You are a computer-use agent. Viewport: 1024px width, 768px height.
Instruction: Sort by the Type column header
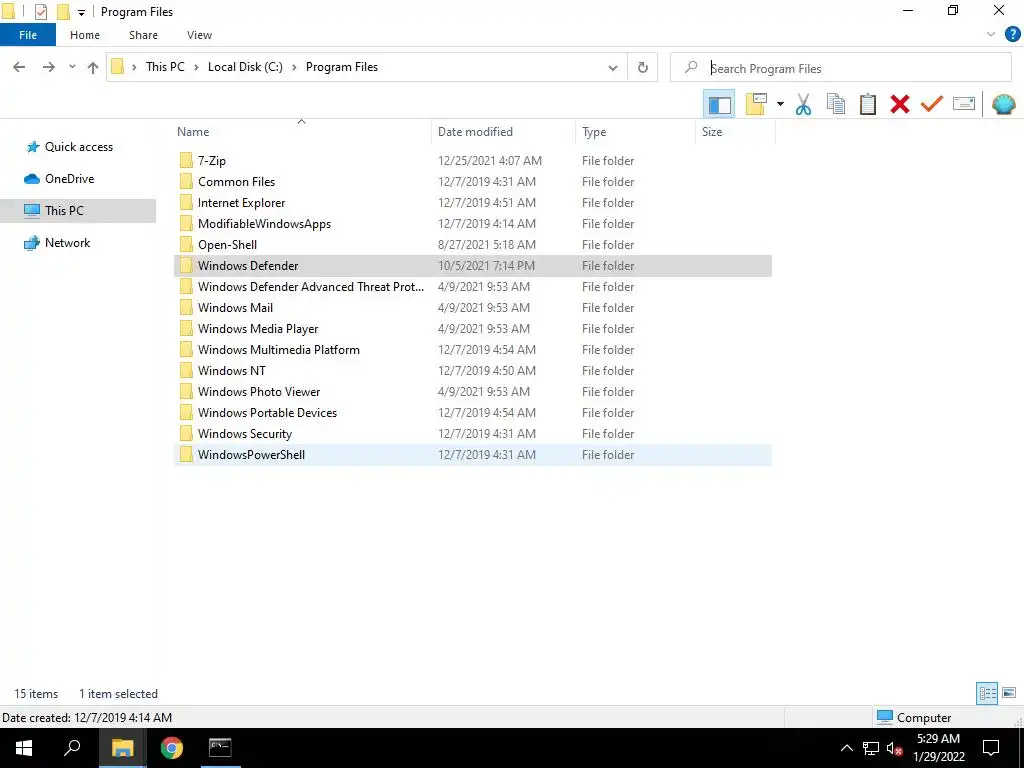pyautogui.click(x=635, y=132)
